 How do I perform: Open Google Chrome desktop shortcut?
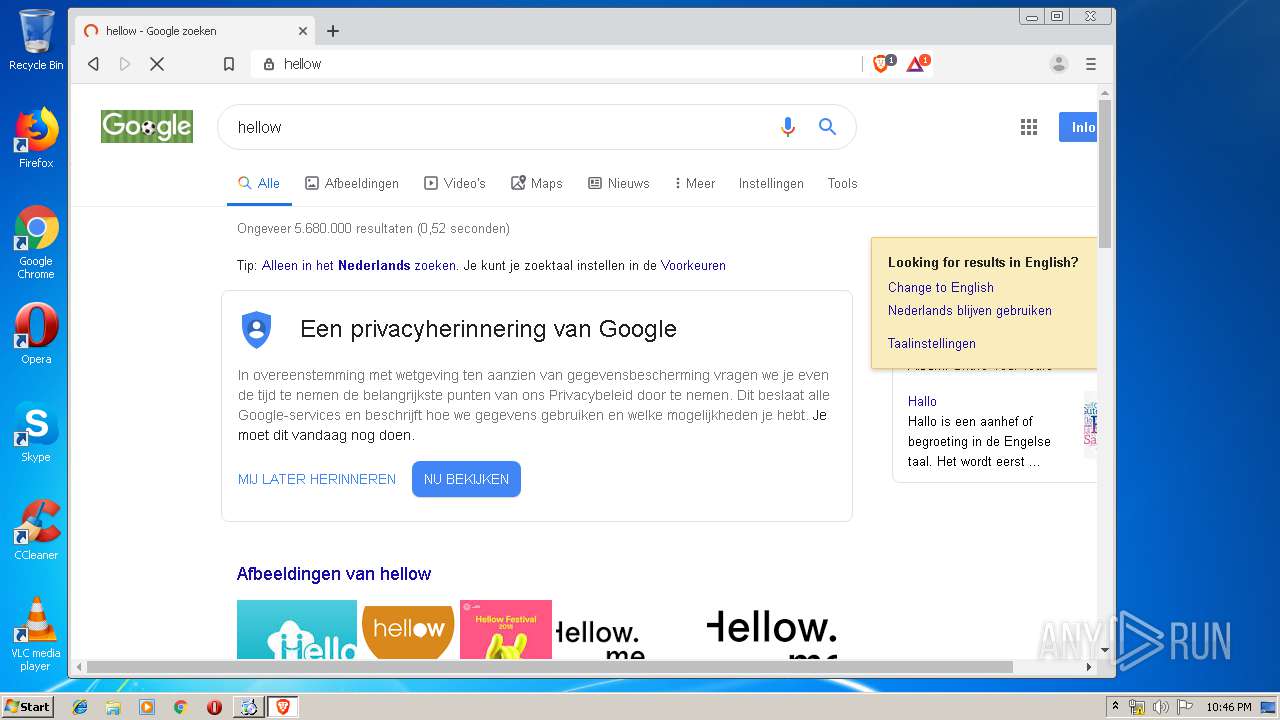(36, 242)
